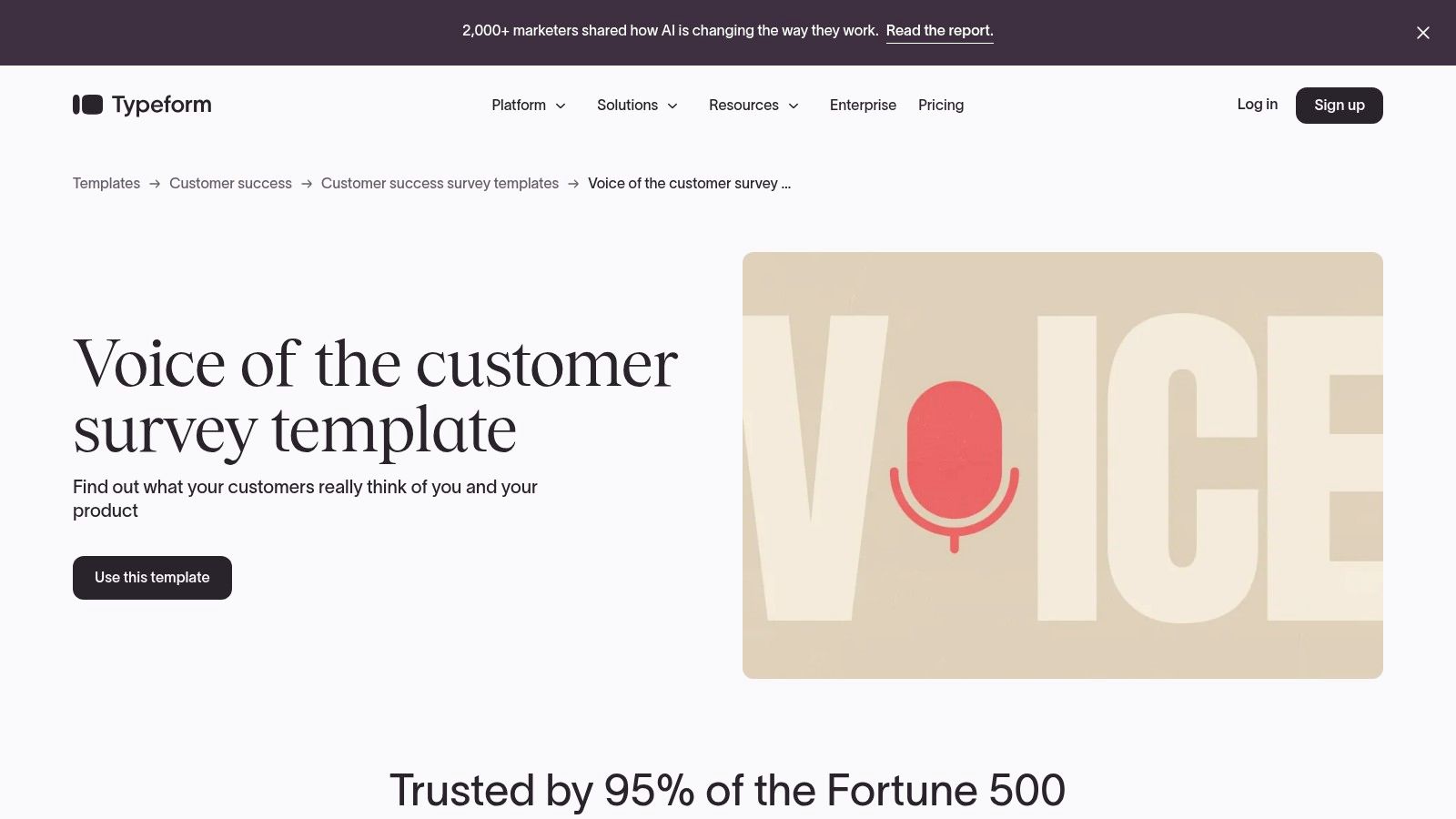
Task: Click the Trusted by 95% of Fortune 500 heading
Action: pyautogui.click(x=728, y=790)
